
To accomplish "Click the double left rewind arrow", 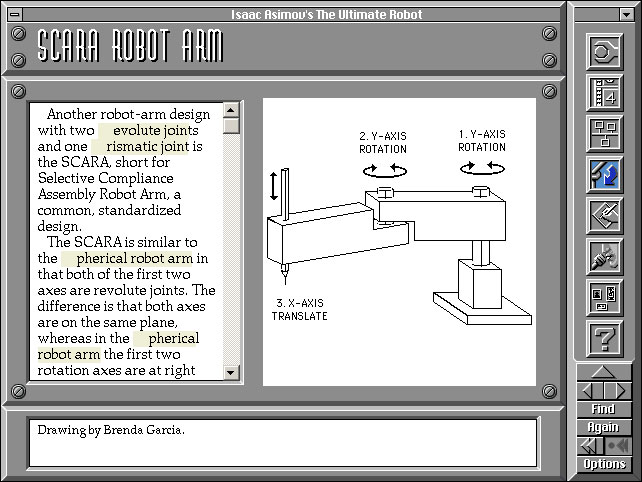I will click(x=590, y=446).
